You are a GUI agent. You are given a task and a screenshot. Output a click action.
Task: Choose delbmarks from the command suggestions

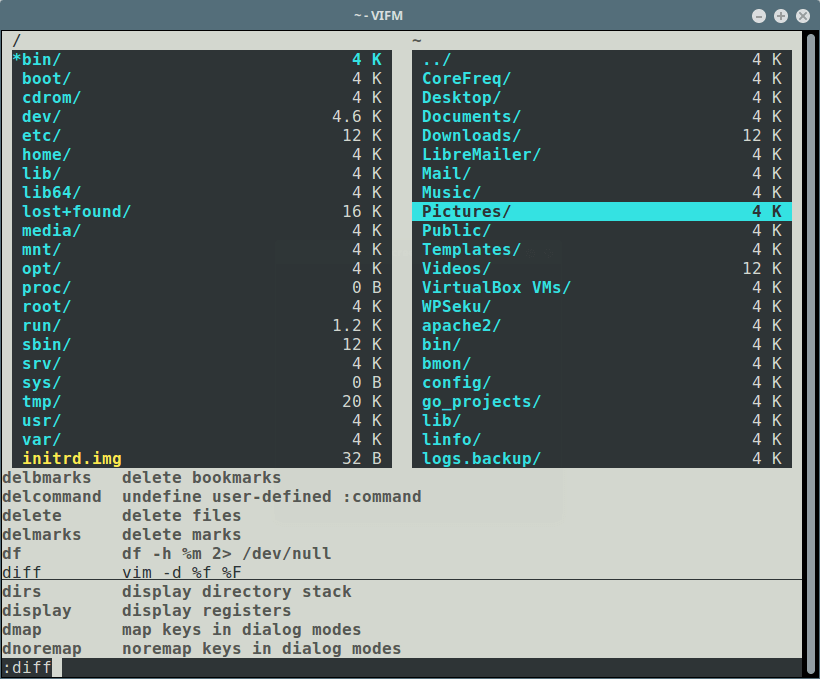pos(47,477)
